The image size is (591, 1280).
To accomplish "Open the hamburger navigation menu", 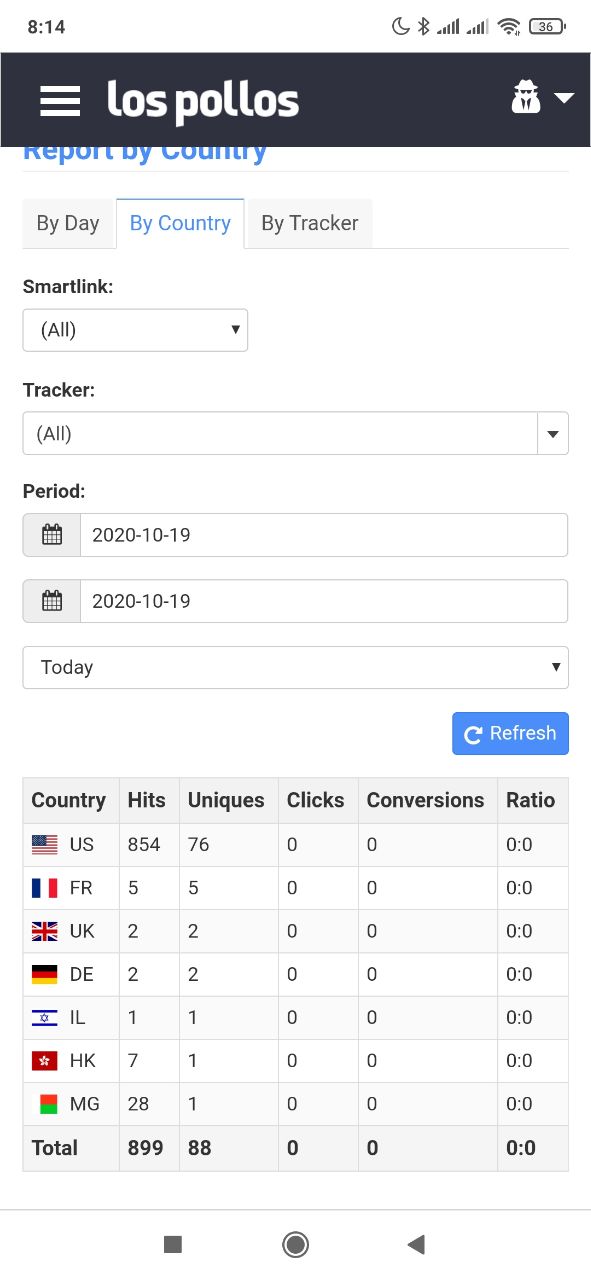I will coord(60,100).
